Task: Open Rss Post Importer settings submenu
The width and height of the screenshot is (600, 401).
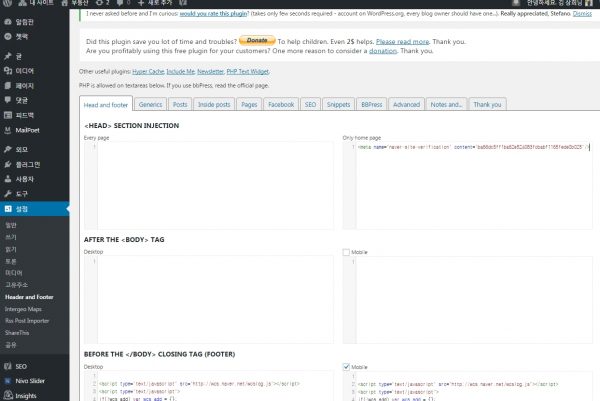Action: pos(27,321)
